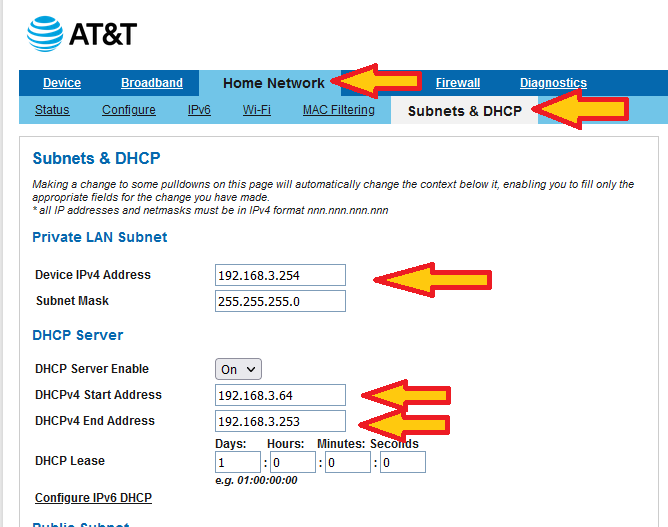Click the DHCPv4 End Address label
The width and height of the screenshot is (668, 527).
(x=95, y=421)
